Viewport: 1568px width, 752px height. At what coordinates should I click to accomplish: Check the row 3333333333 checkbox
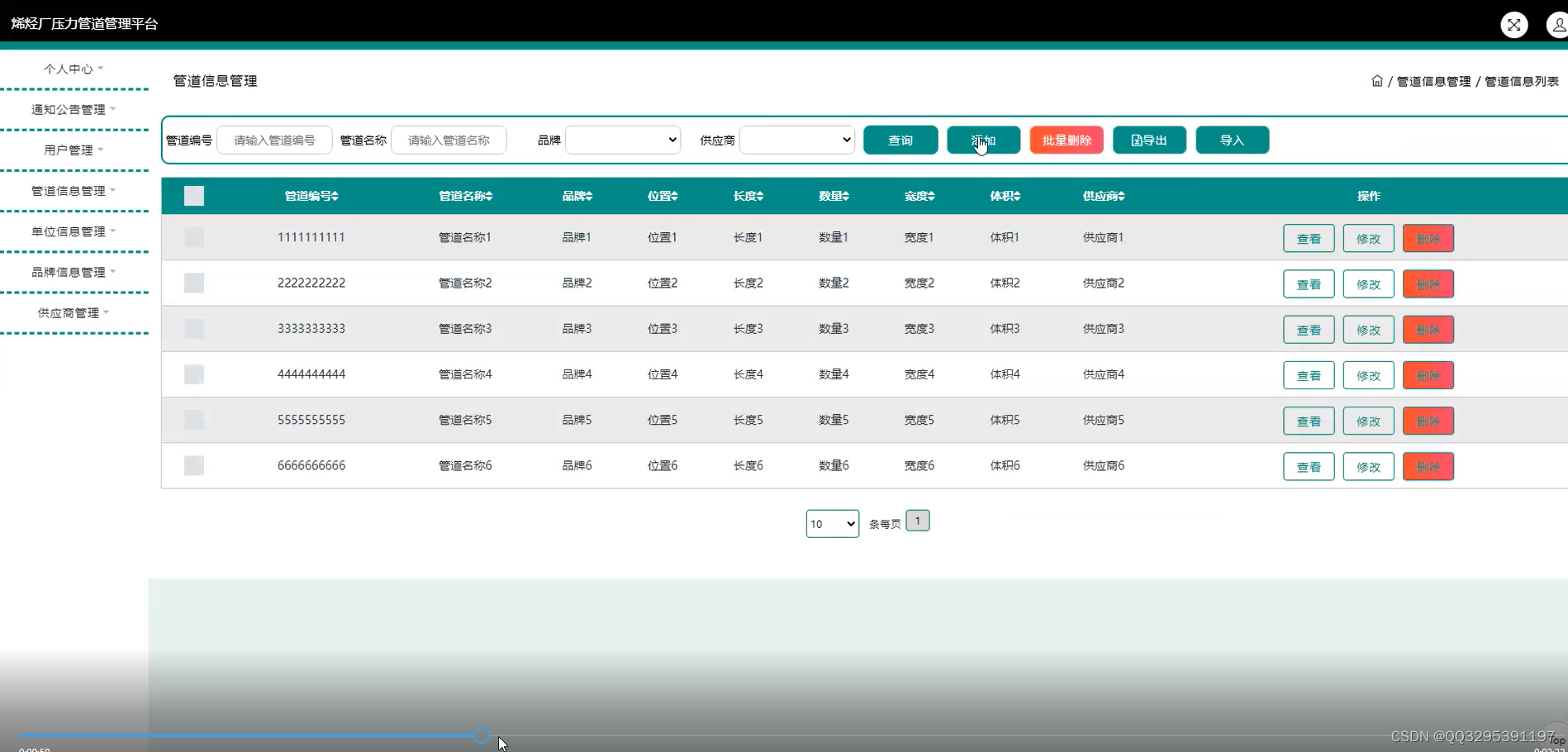(x=194, y=329)
